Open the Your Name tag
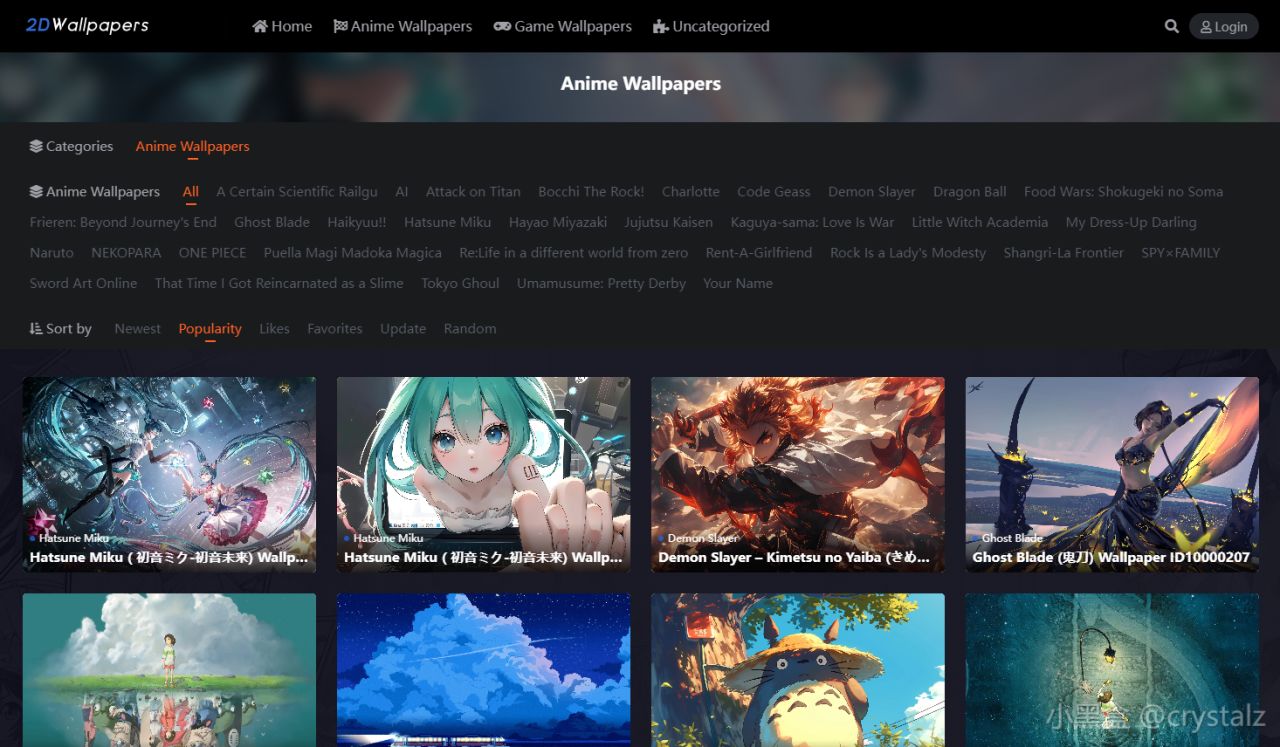1280x747 pixels. pyautogui.click(x=738, y=283)
